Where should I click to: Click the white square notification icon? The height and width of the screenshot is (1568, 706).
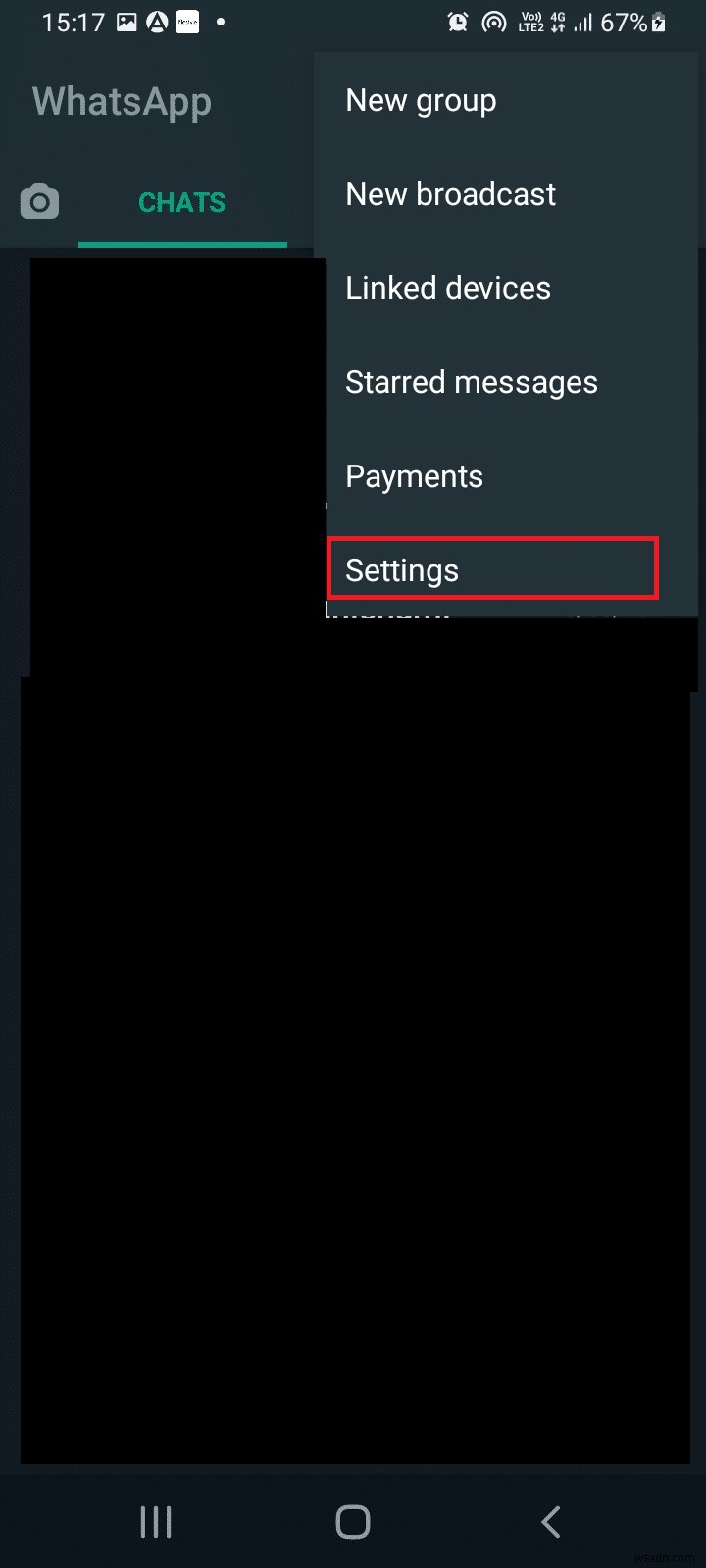point(187,22)
